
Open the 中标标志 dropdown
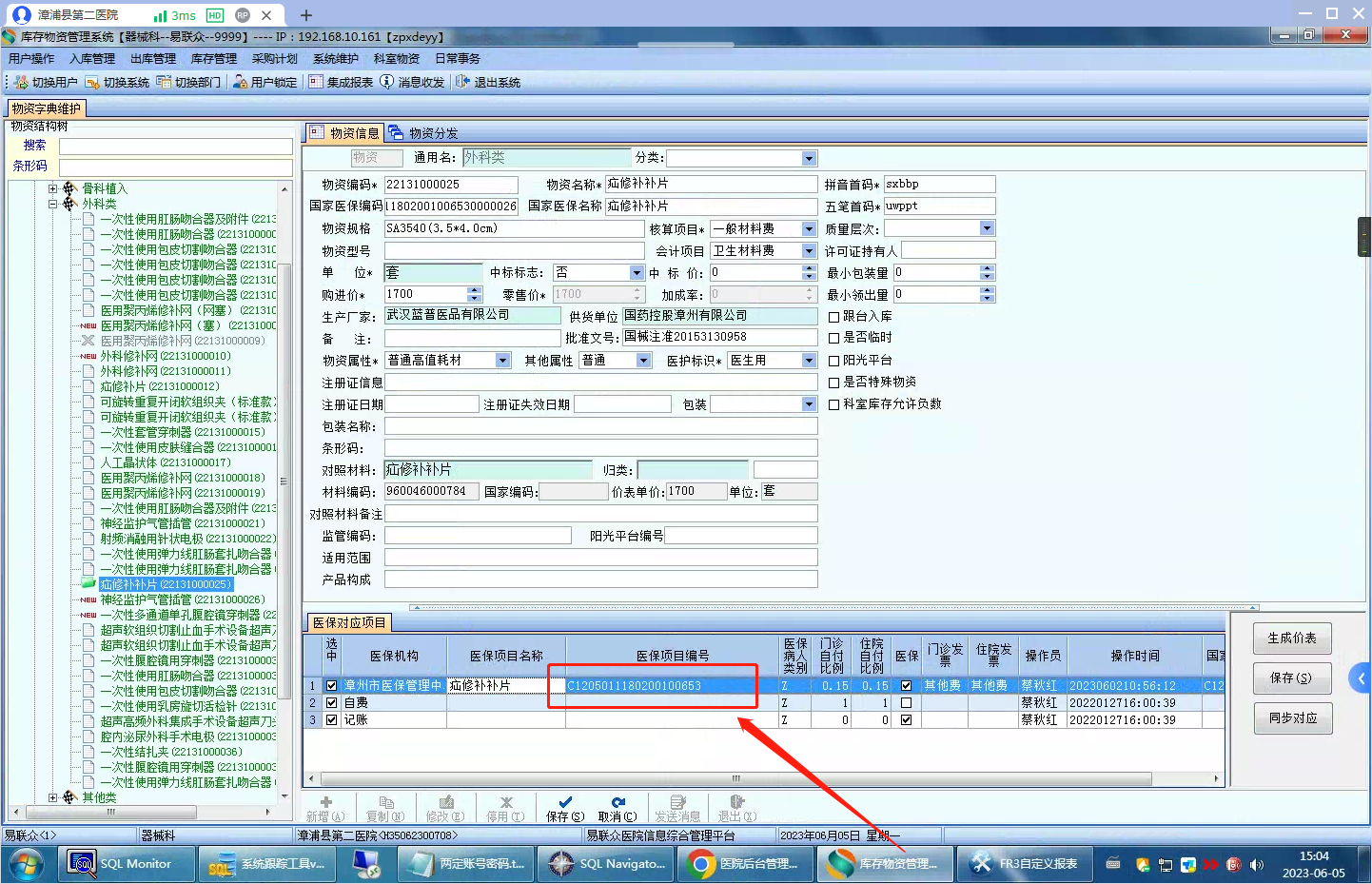(x=637, y=273)
